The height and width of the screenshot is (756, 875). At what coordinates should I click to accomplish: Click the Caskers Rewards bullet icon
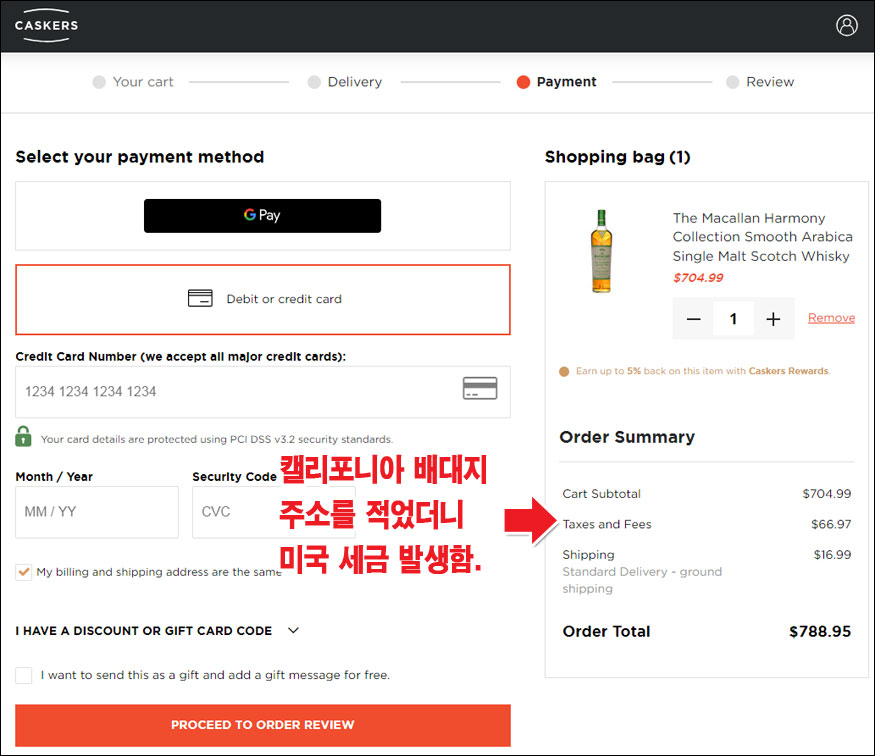coord(564,371)
